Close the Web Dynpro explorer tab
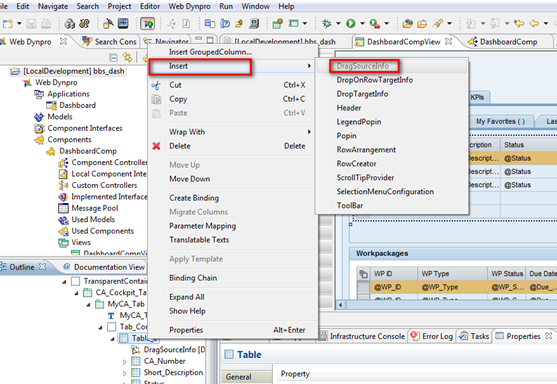The image size is (557, 384). 63,42
